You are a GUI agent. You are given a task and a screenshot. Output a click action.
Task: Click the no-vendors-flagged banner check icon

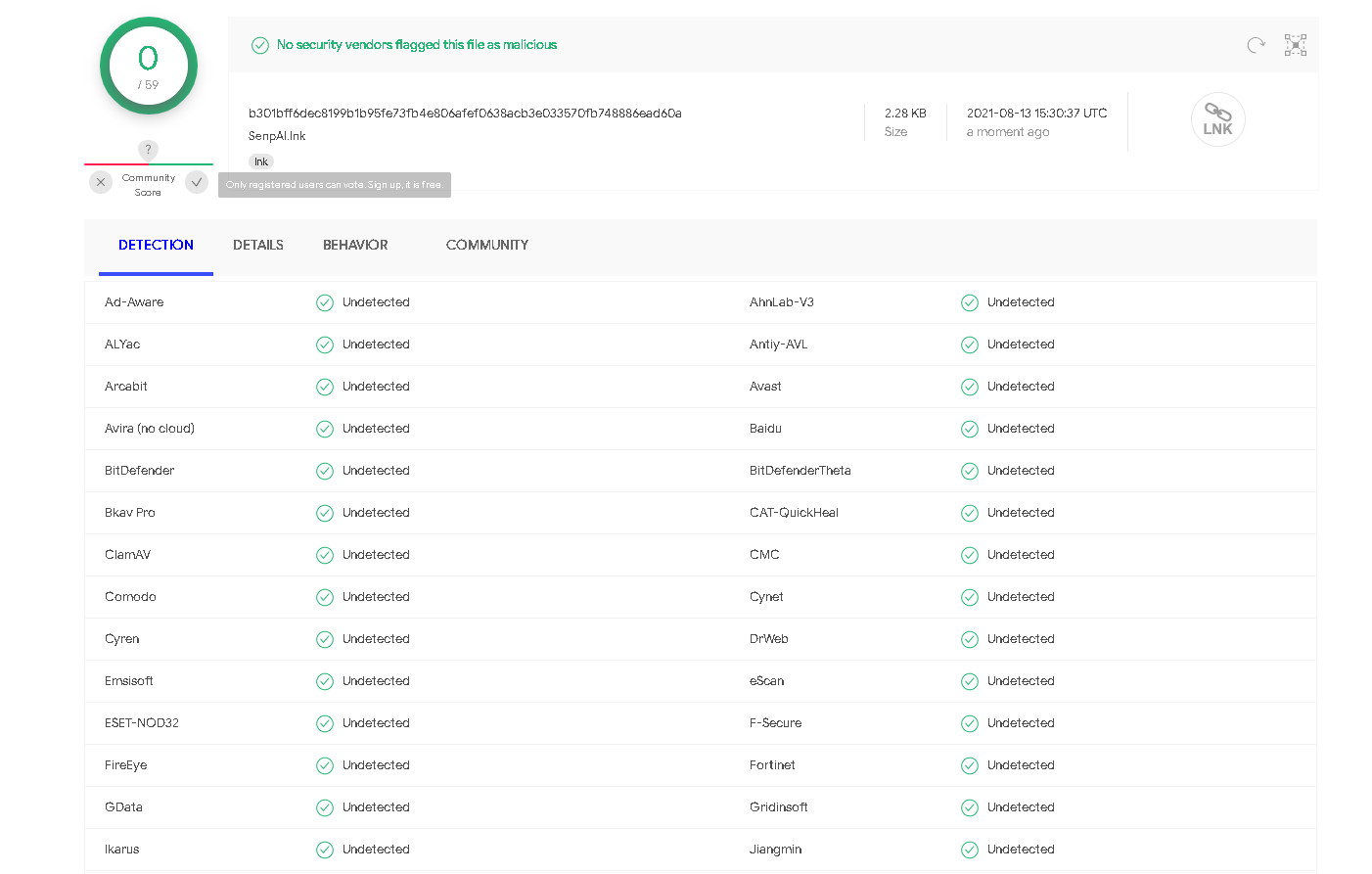coord(260,45)
